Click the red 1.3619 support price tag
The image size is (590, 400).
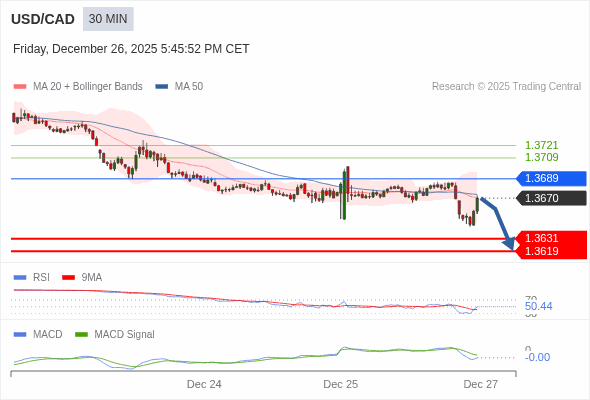[x=552, y=251]
